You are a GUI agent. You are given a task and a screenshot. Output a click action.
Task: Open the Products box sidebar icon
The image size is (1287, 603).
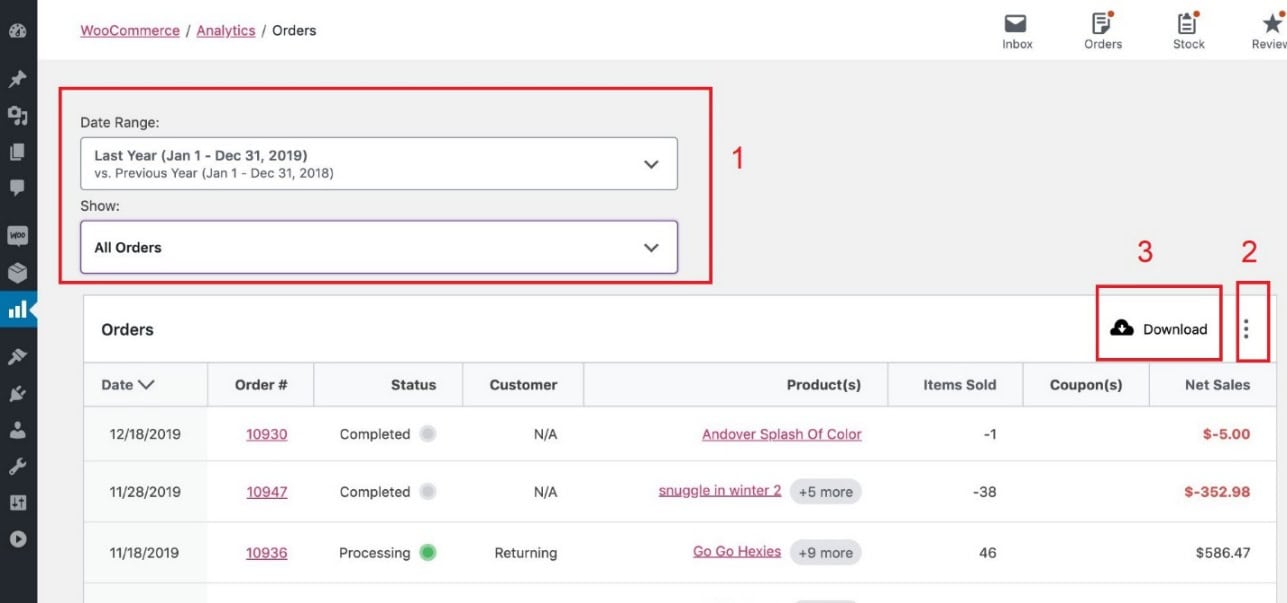pos(17,272)
